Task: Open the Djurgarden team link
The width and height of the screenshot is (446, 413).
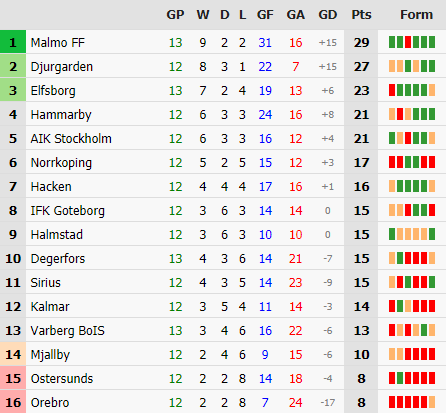Action: [x=62, y=67]
